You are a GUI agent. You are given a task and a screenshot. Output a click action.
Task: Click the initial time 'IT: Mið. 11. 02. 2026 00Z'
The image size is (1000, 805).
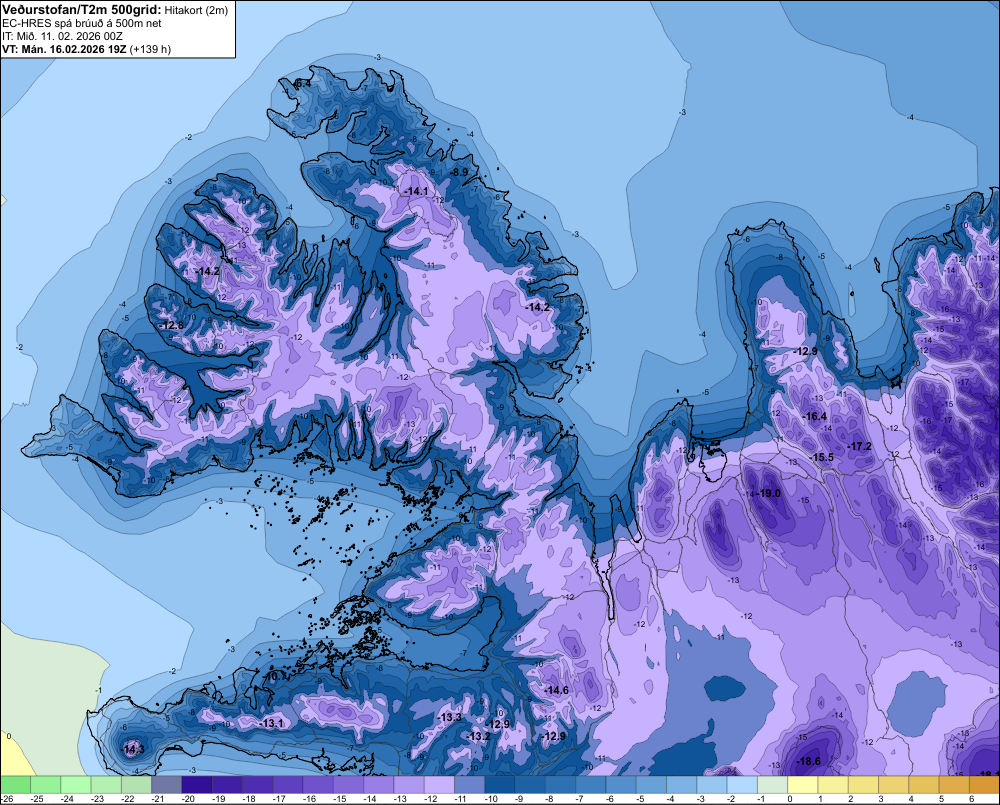click(x=62, y=36)
